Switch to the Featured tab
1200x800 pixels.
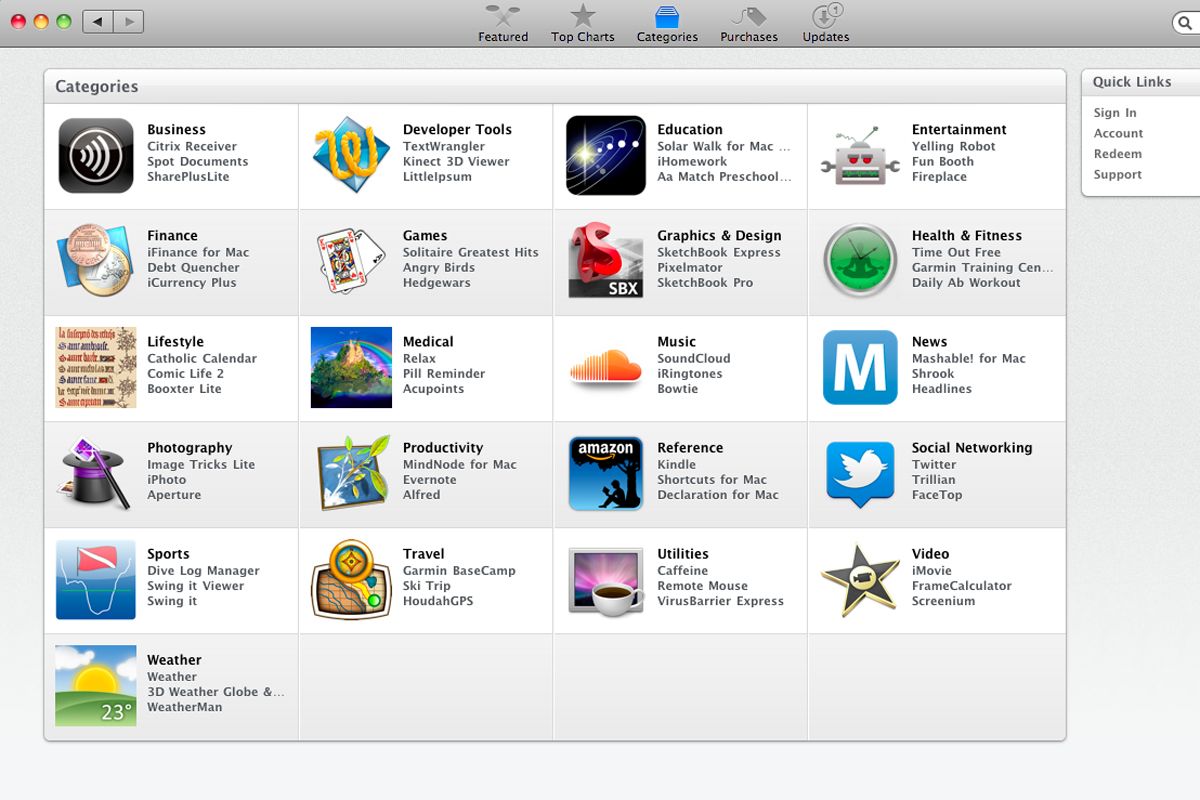[x=503, y=24]
